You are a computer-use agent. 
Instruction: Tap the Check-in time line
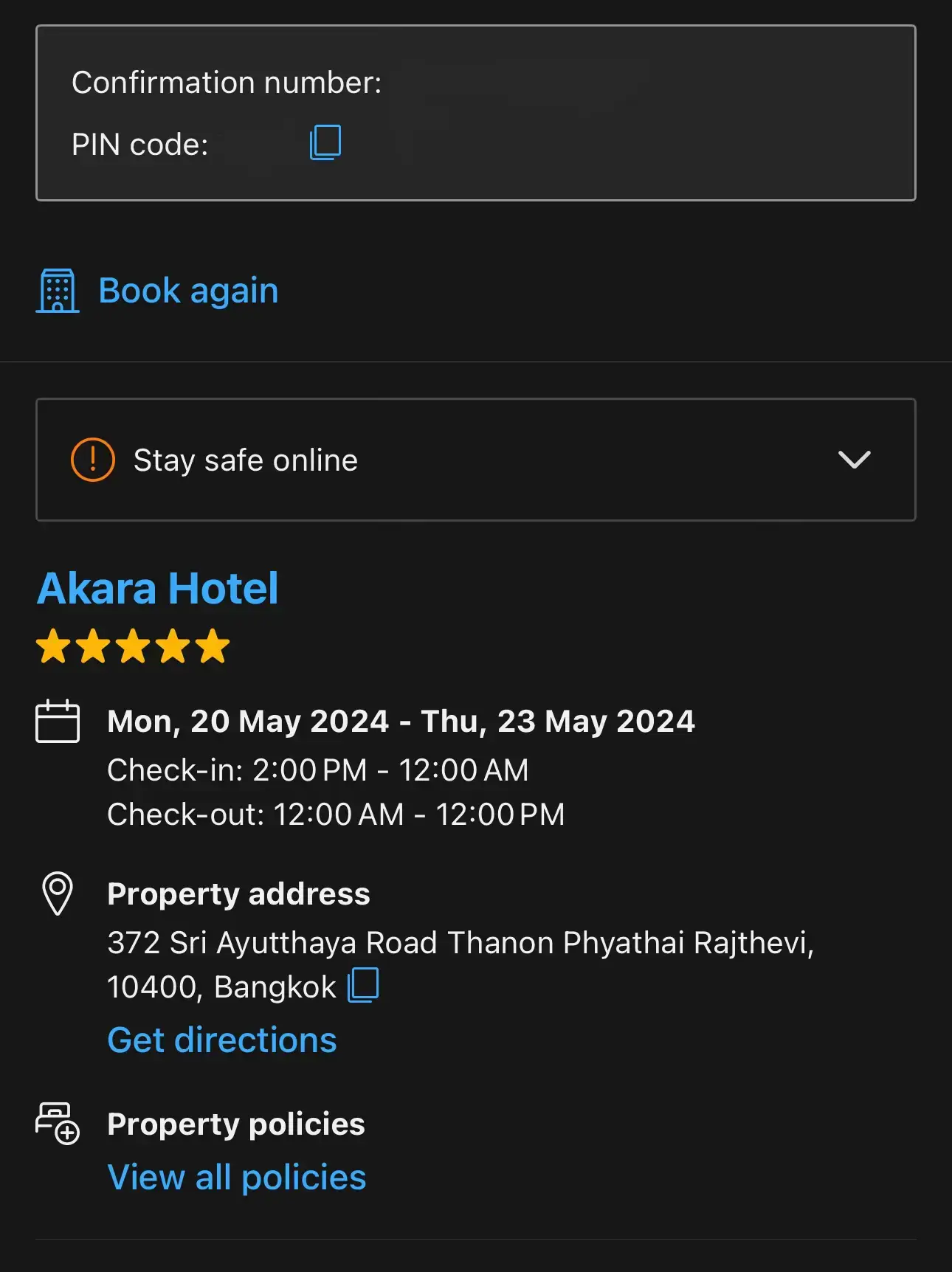click(x=318, y=770)
